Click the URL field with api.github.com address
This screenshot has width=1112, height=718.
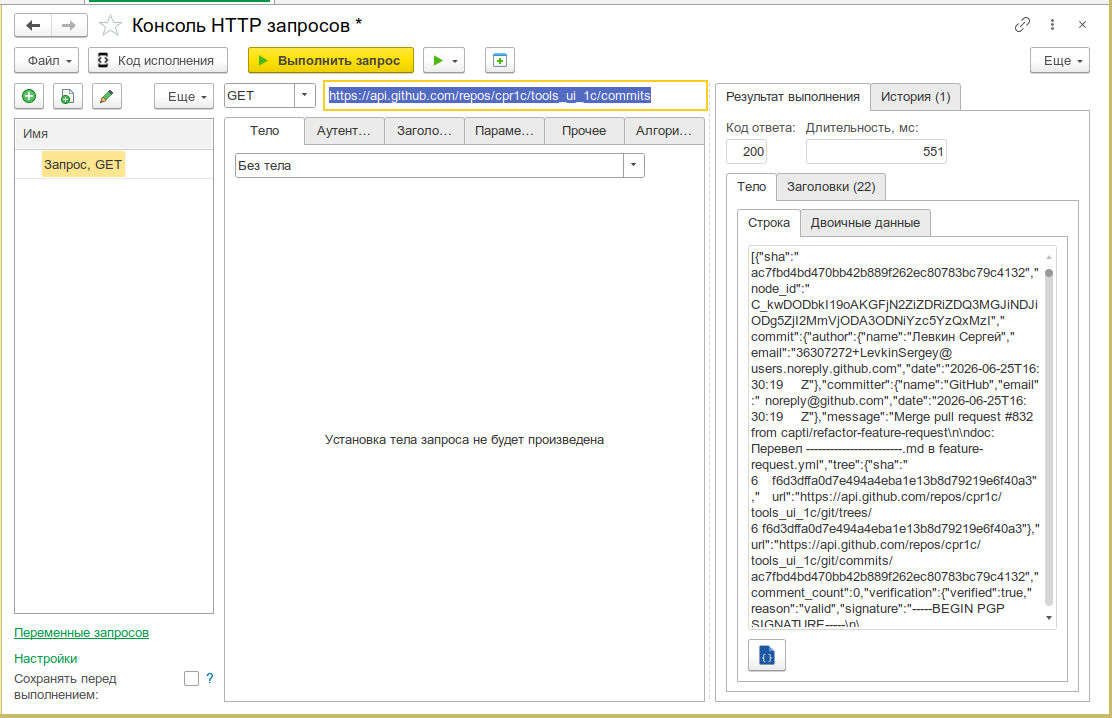coord(516,95)
